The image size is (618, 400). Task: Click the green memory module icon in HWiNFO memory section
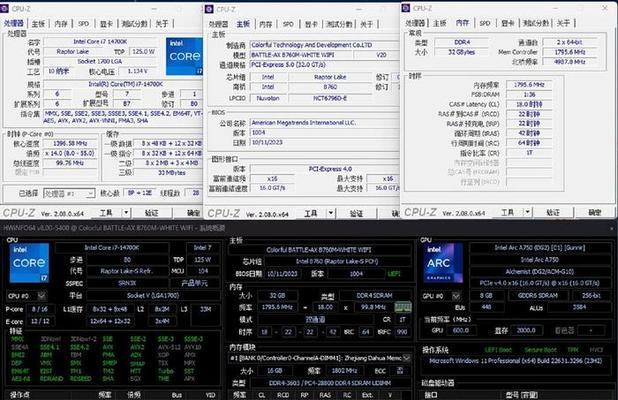(403, 307)
